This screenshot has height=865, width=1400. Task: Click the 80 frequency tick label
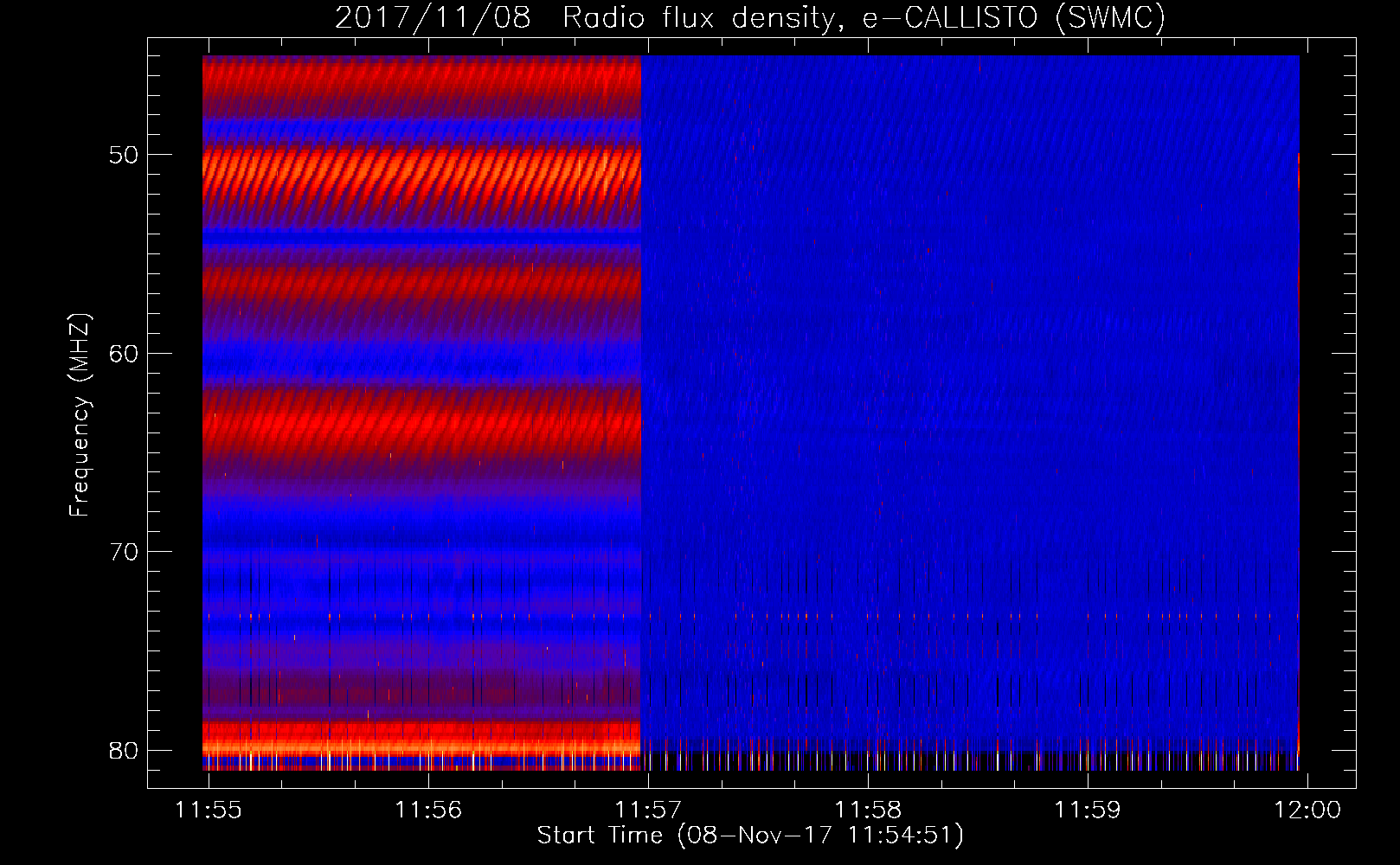124,750
